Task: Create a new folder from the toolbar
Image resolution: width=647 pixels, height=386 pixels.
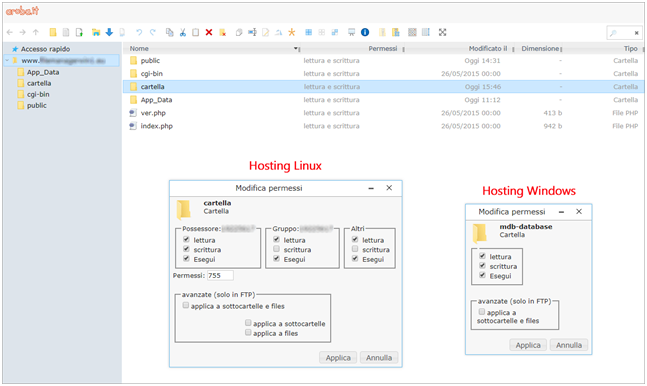Action: [53, 32]
